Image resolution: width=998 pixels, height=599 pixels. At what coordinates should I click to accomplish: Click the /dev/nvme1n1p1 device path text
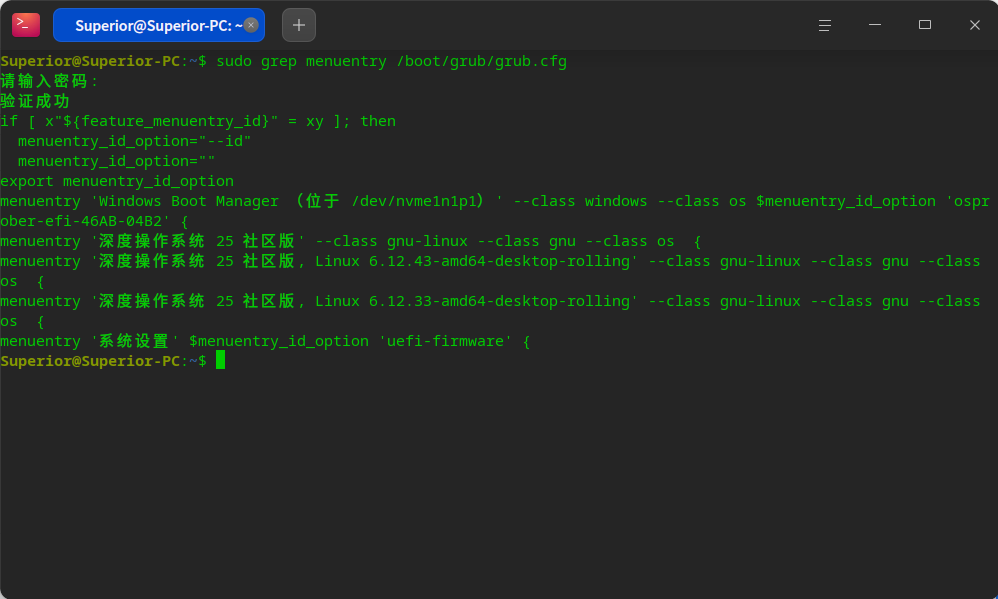coord(414,202)
